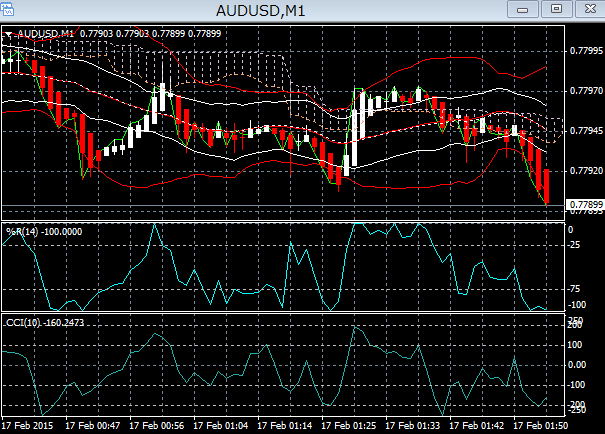Viewport: 605px width, 434px height.
Task: Maximize the AUDUSD,M1 chart window
Action: coord(555,9)
